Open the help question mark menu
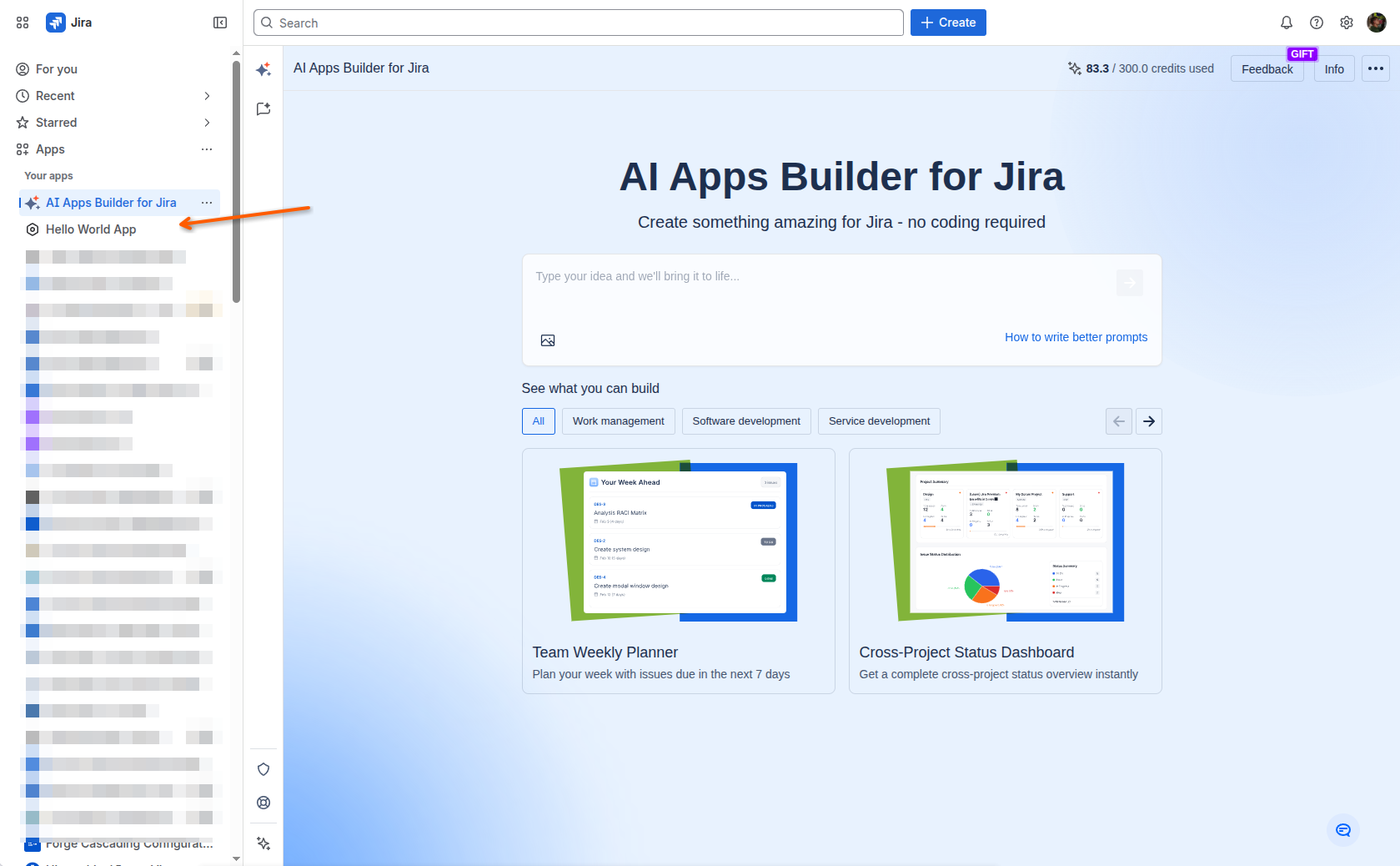This screenshot has width=1400, height=866. click(x=1317, y=23)
